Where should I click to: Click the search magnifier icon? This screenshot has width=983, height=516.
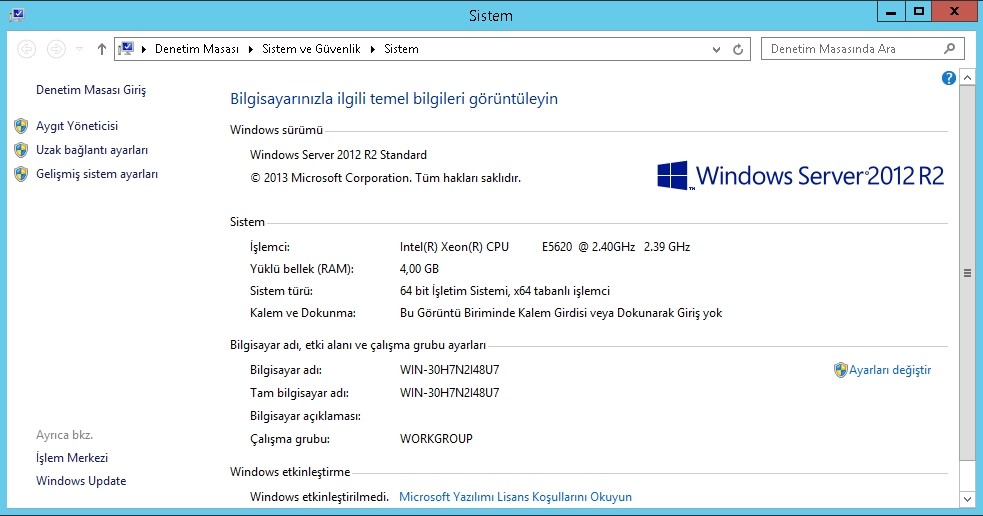click(950, 48)
